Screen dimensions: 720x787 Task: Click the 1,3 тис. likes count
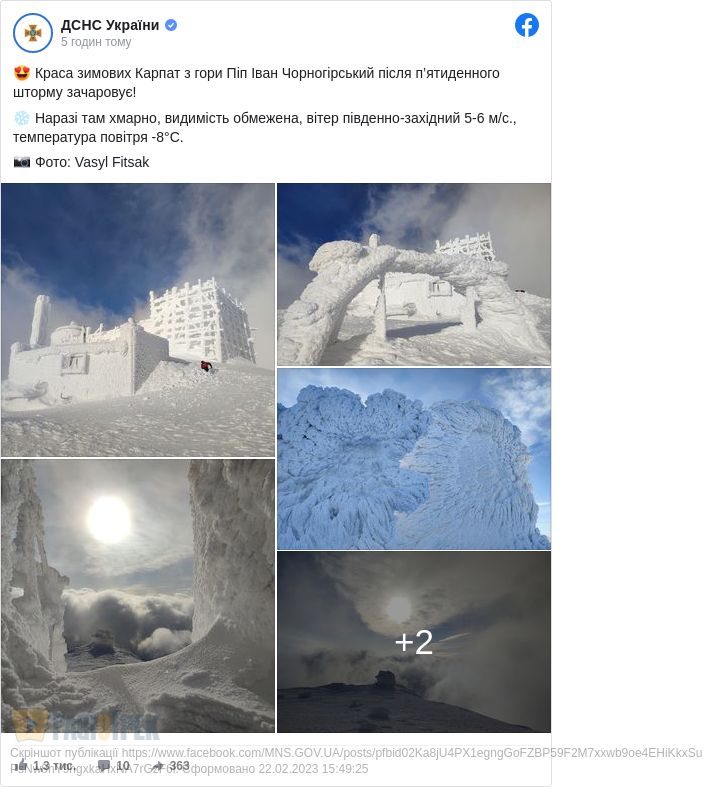coord(54,766)
